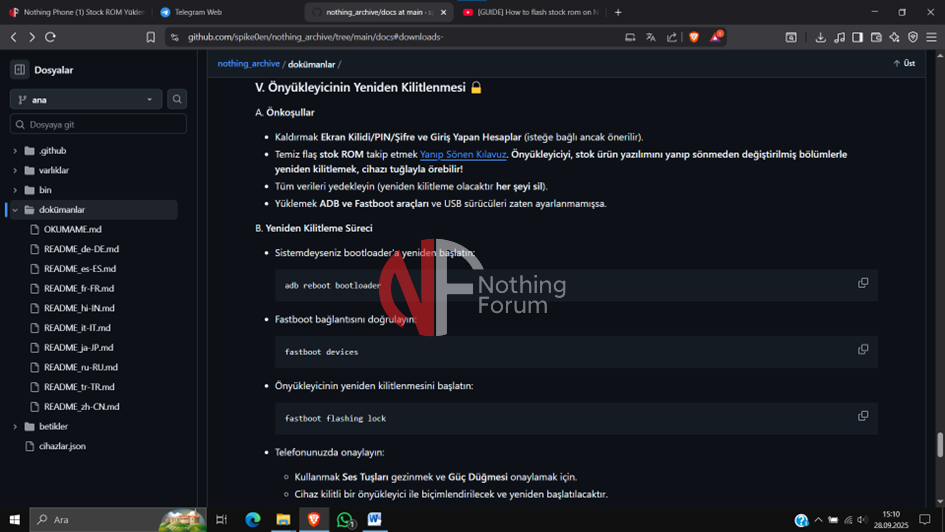Open WhatsApp from the taskbar
The width and height of the screenshot is (945, 532).
coord(345,520)
